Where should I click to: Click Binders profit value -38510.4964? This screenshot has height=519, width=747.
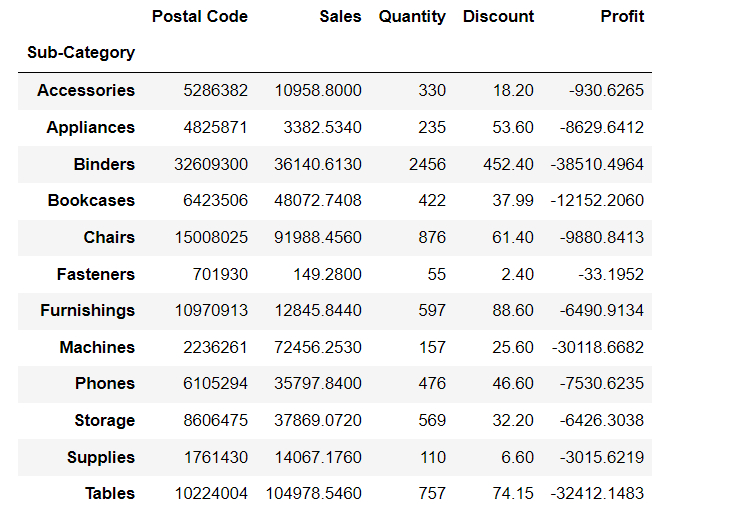(x=597, y=164)
